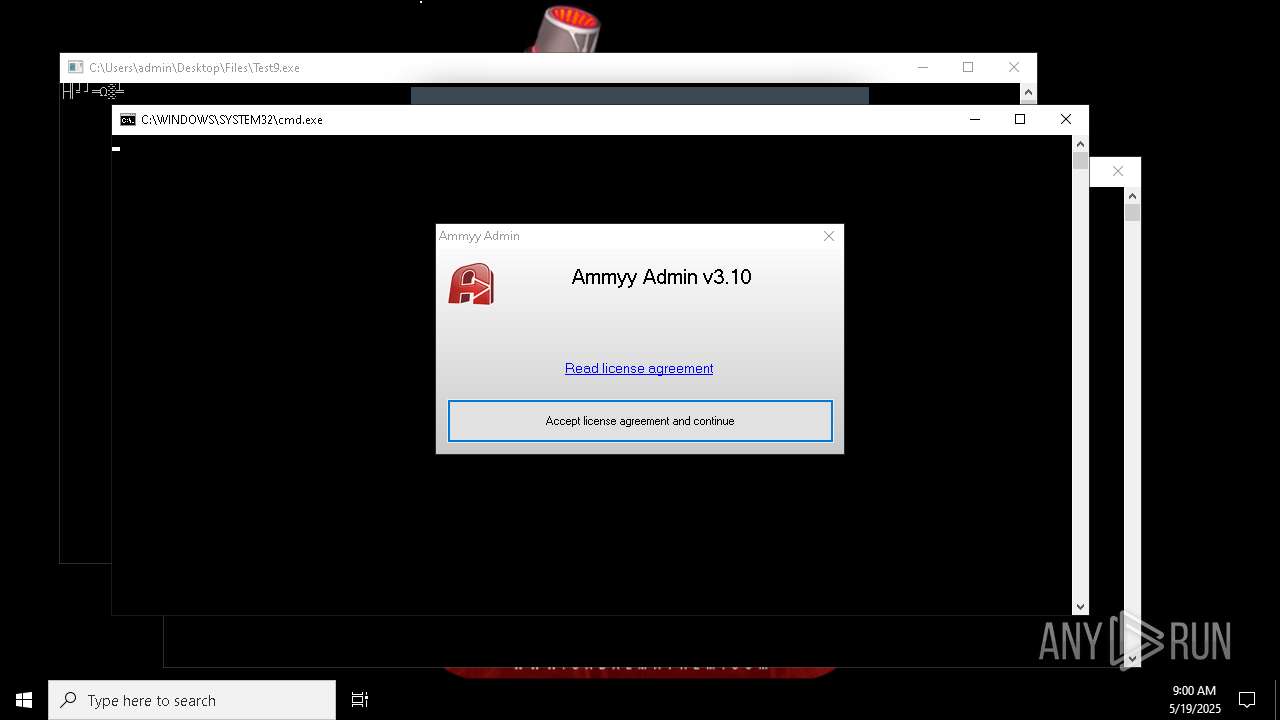Open the Read license agreement link

click(639, 368)
